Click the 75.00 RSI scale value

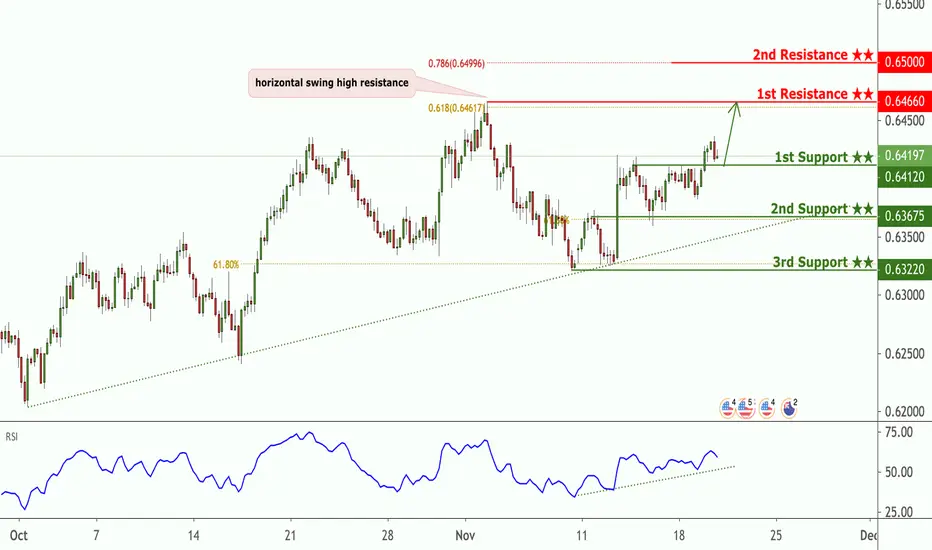click(x=899, y=432)
